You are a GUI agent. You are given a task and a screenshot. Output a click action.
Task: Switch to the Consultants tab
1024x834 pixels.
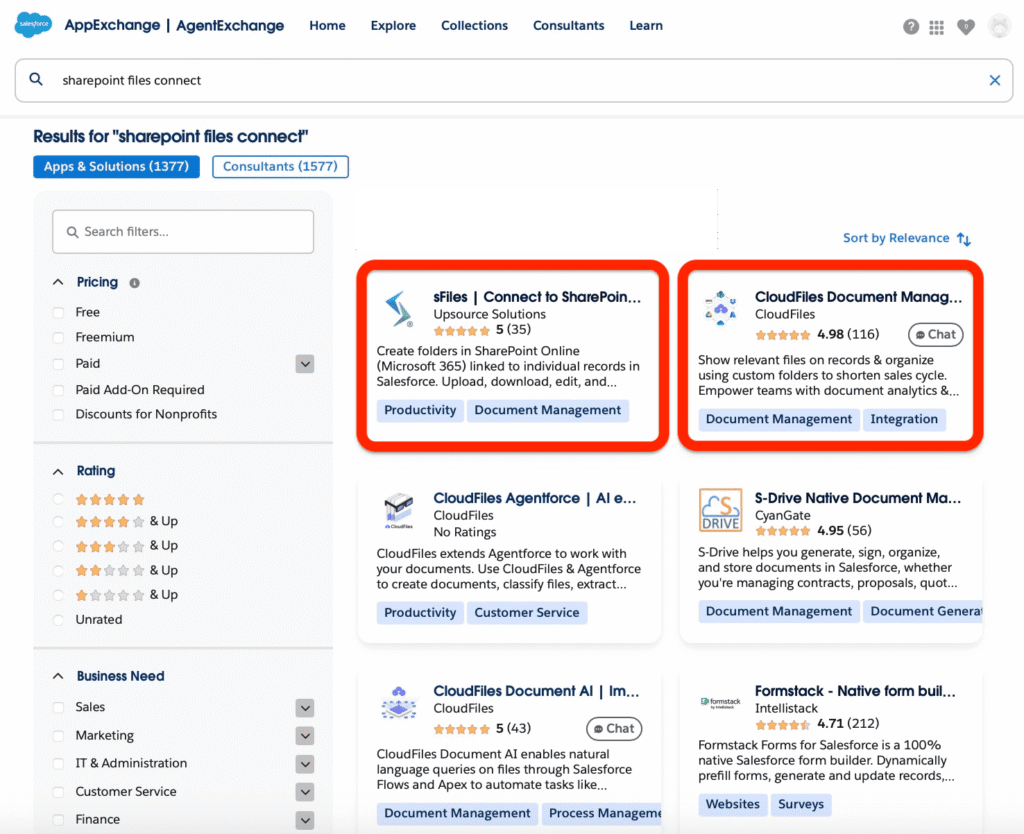click(280, 166)
